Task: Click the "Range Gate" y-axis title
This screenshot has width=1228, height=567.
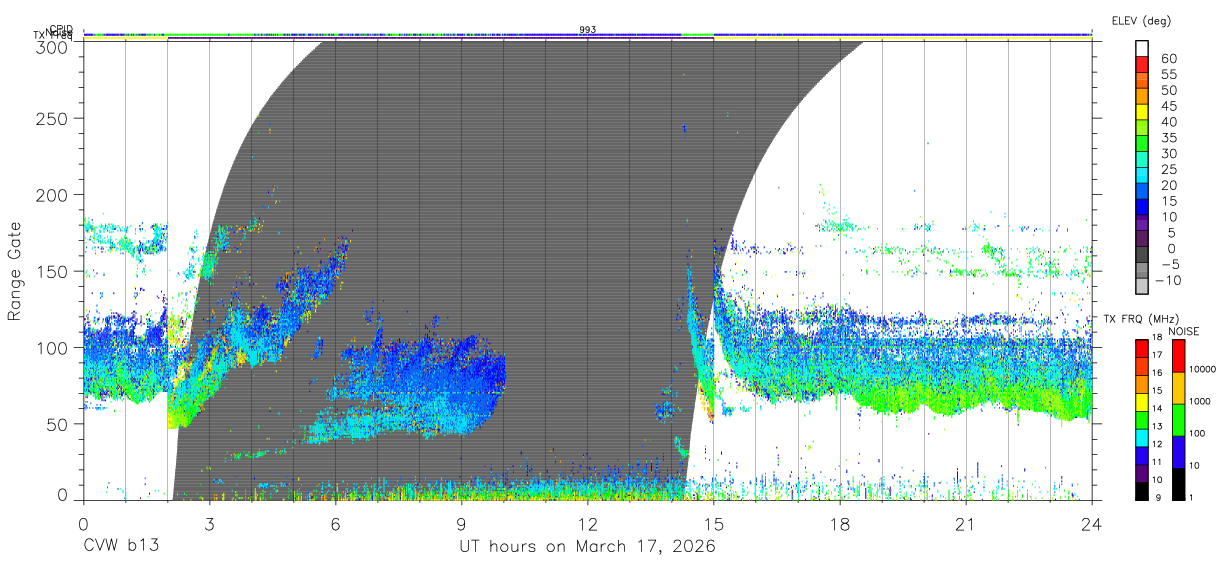Action: (15, 270)
